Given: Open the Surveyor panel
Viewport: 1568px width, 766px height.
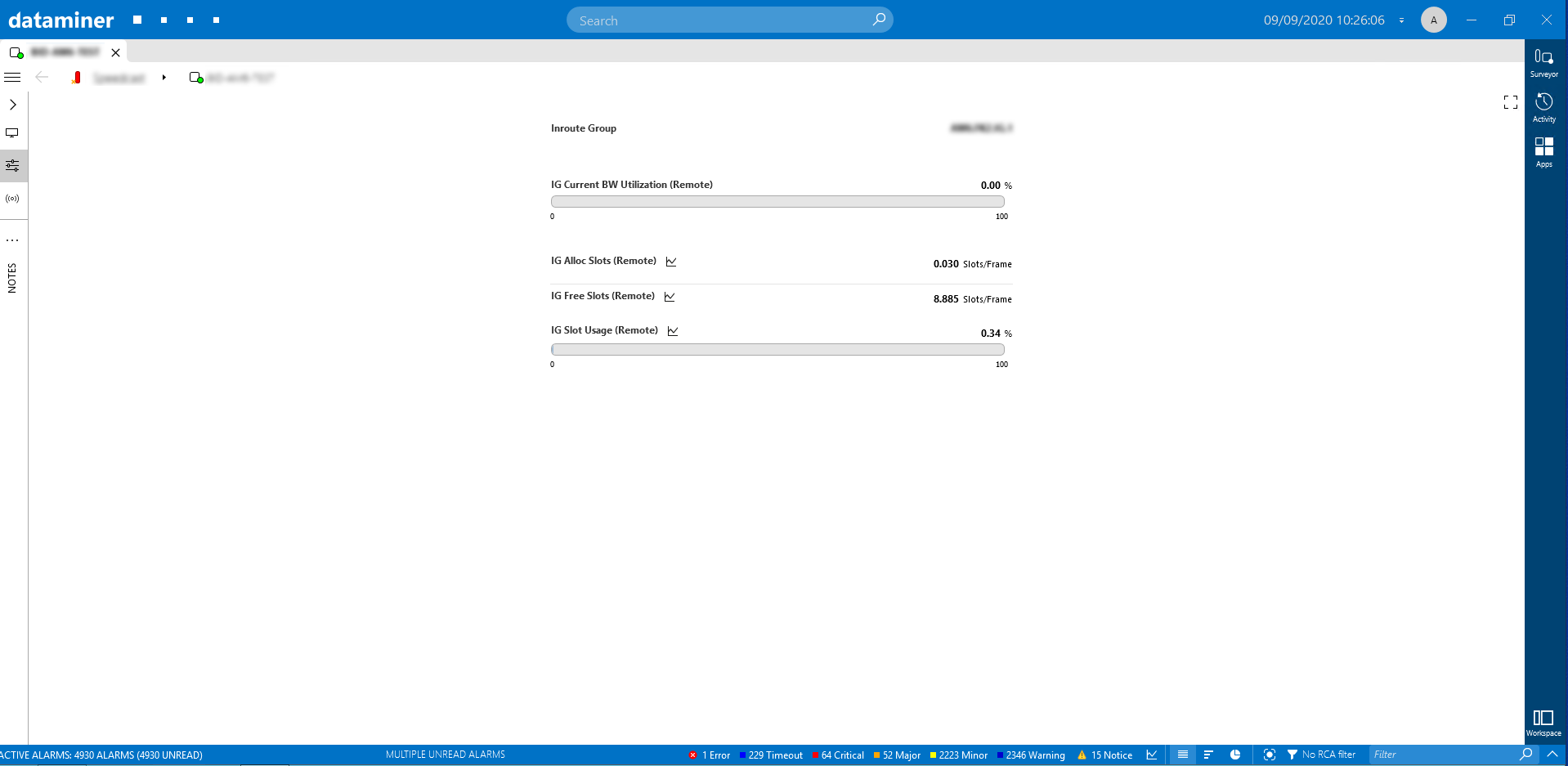Looking at the screenshot, I should point(1543,63).
